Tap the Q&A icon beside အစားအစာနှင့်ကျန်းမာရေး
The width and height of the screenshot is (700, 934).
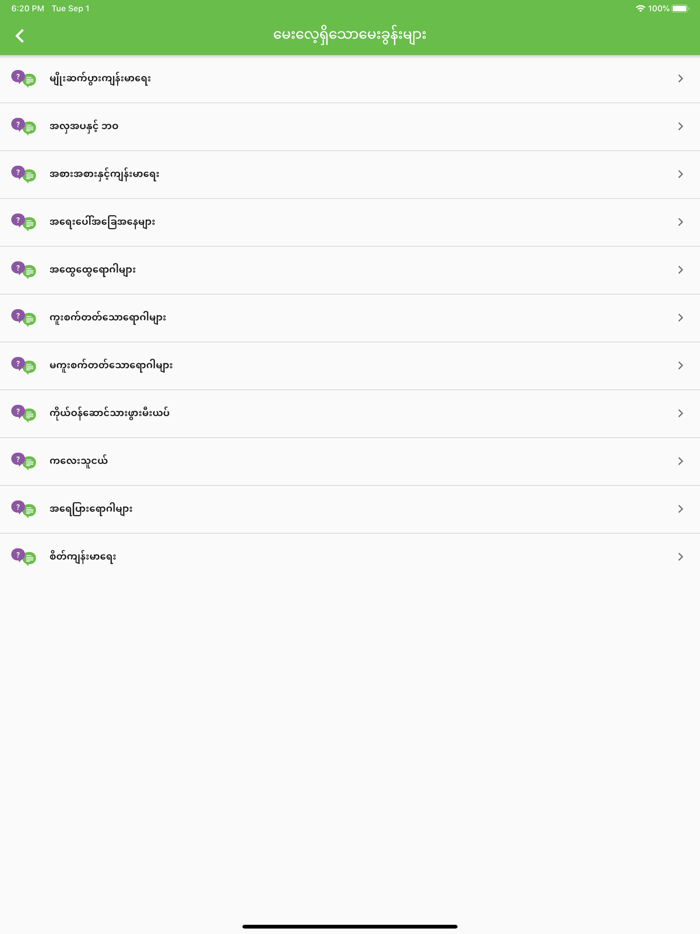coord(23,174)
